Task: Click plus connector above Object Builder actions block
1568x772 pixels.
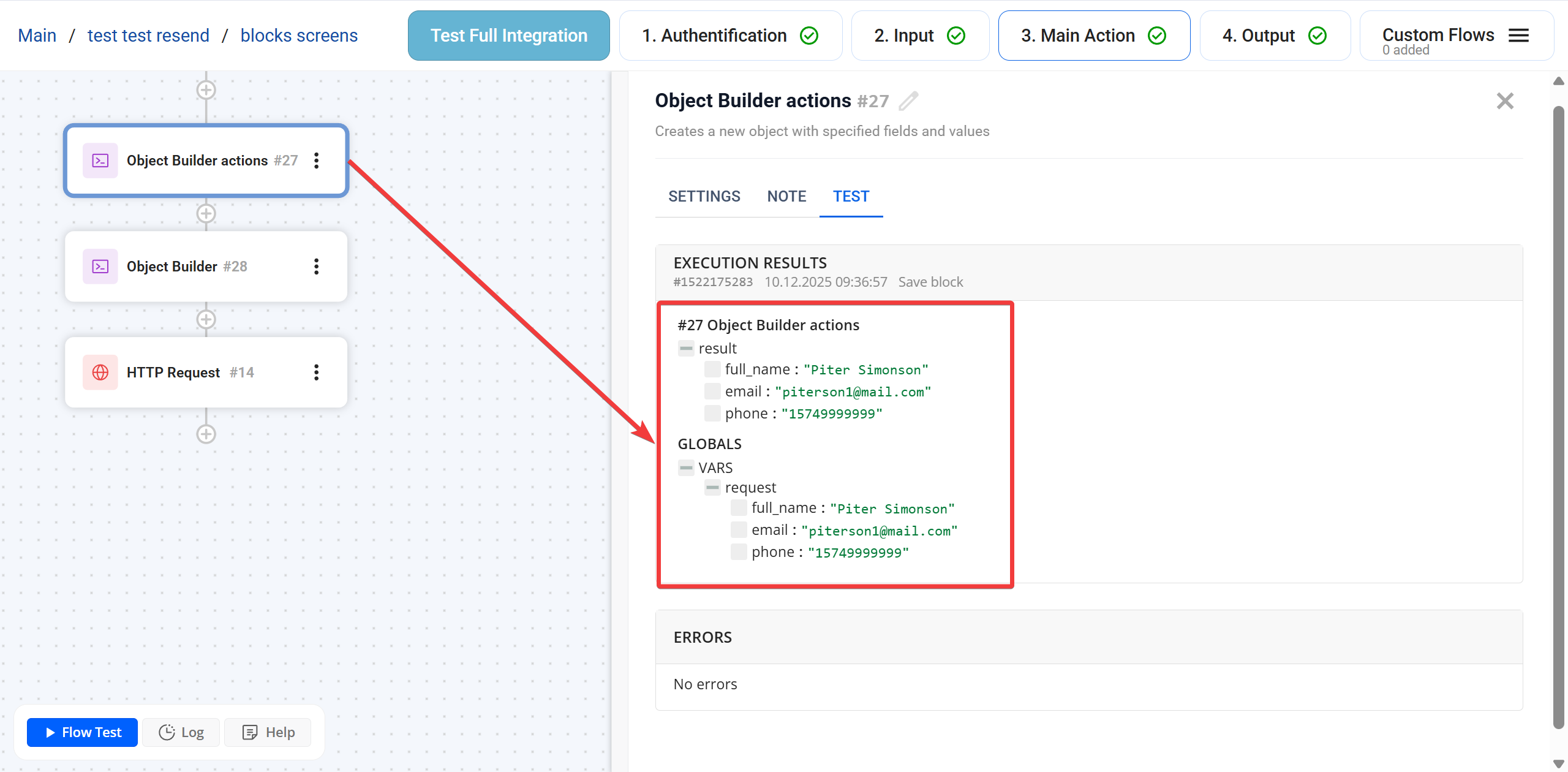Action: tap(206, 90)
